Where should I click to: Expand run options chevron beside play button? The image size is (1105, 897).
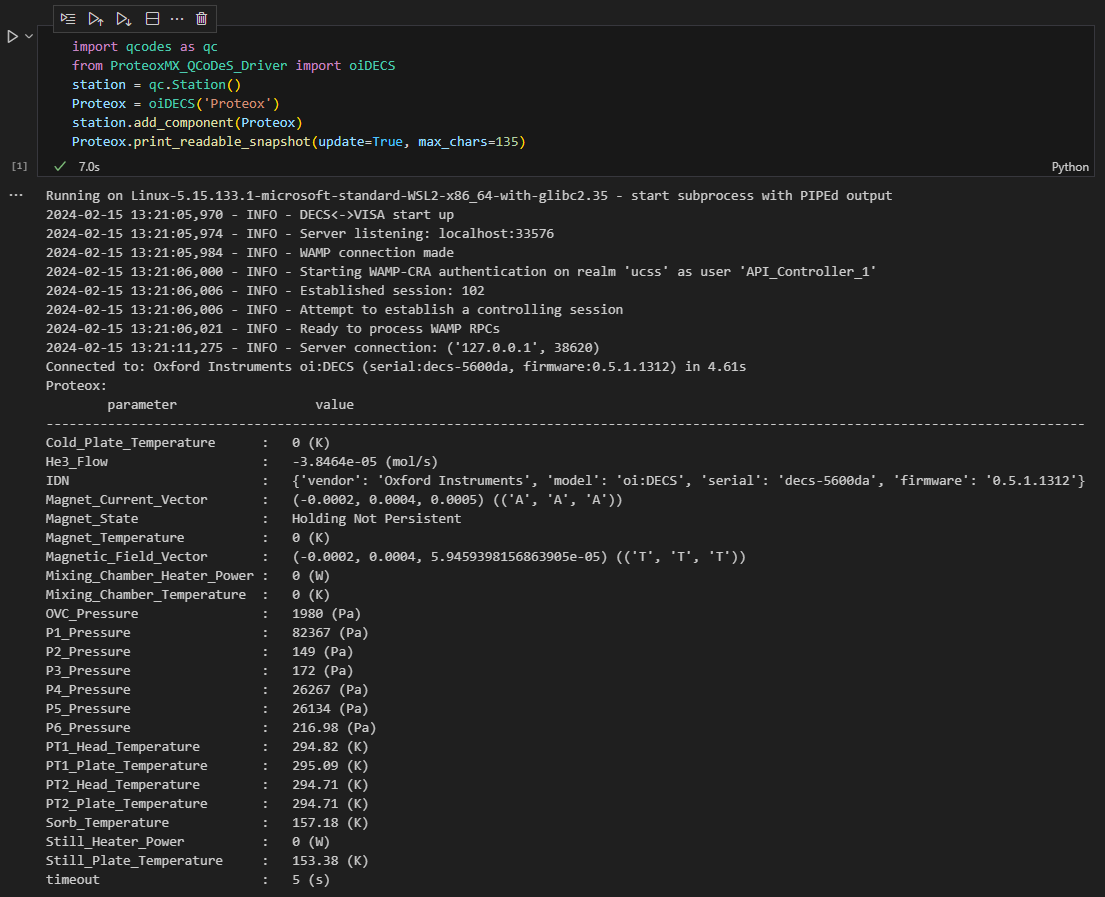point(29,36)
